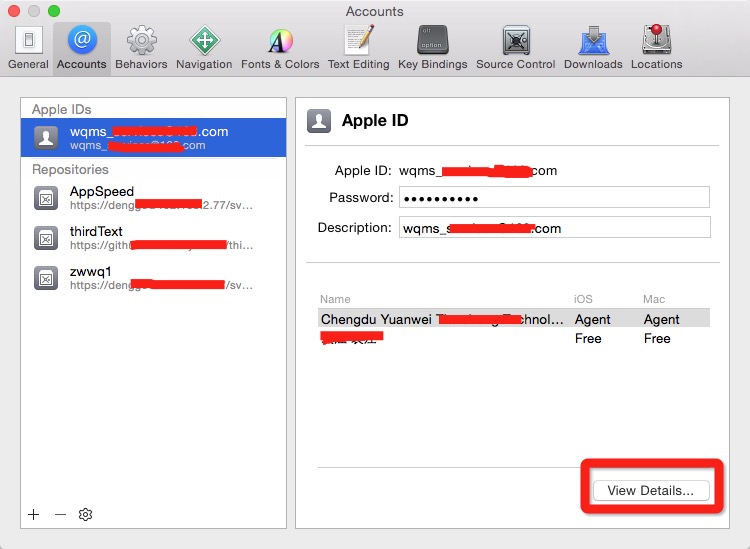Switch to Navigation preferences
The width and height of the screenshot is (750, 549).
point(204,48)
